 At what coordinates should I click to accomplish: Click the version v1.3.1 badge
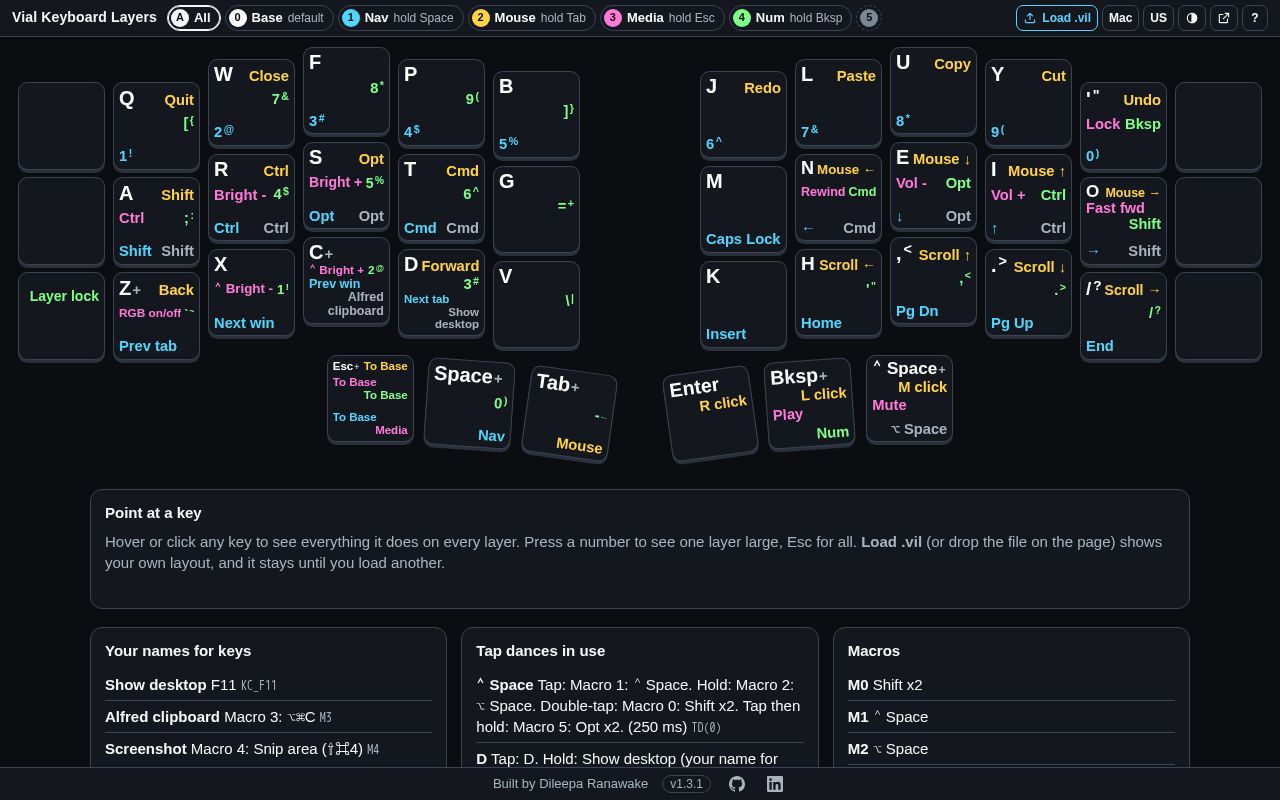click(686, 784)
